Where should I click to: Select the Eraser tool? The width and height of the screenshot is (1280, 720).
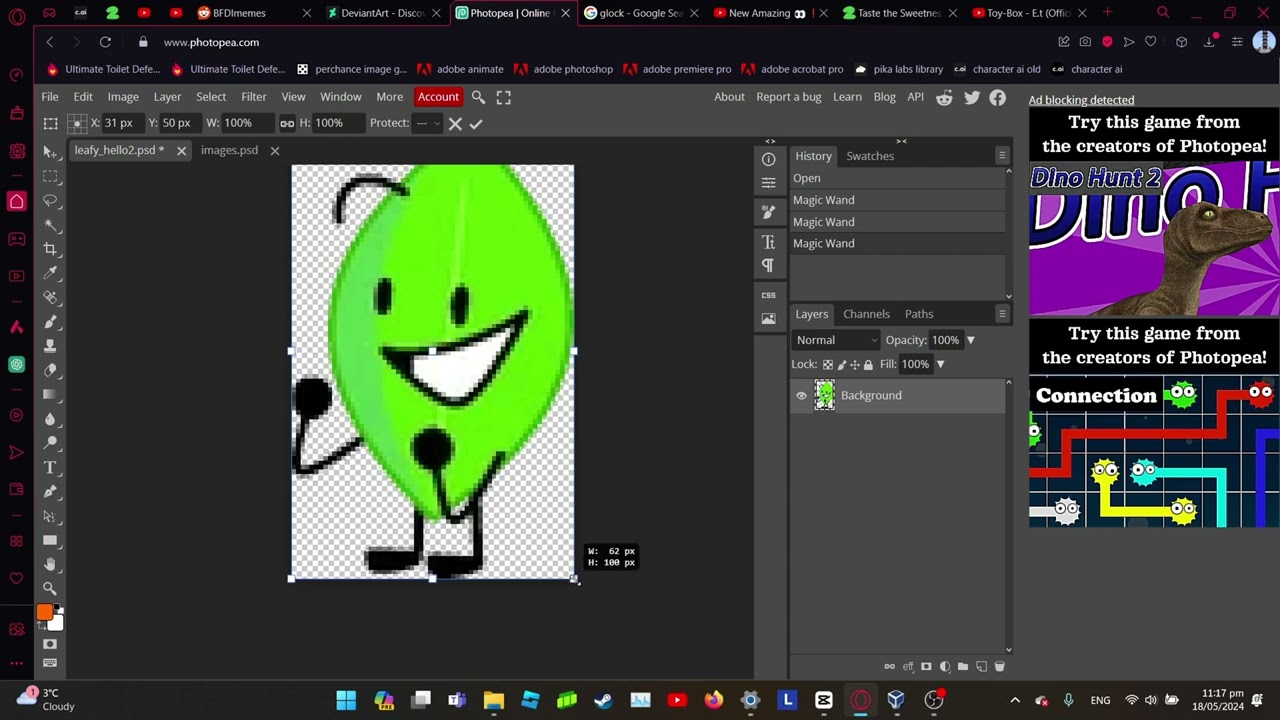[50, 370]
